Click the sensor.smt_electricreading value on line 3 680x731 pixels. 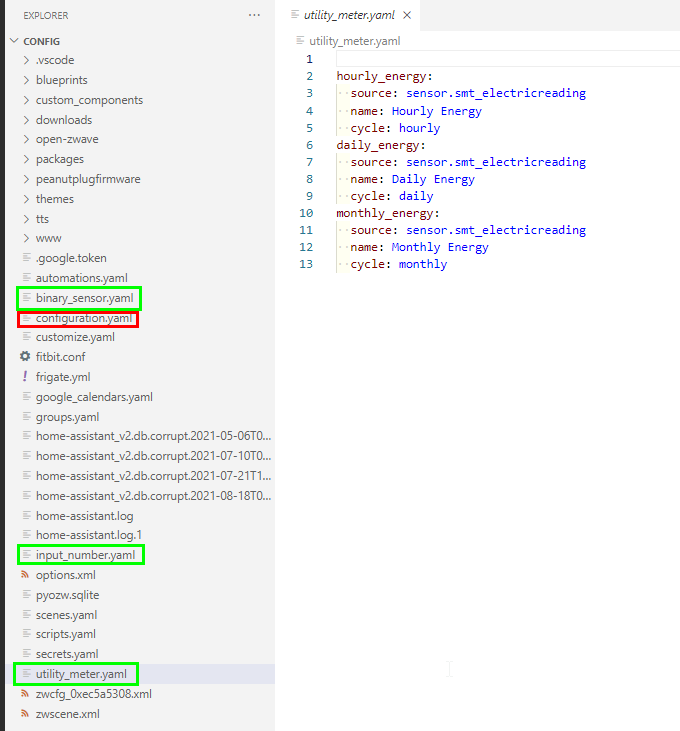(496, 93)
